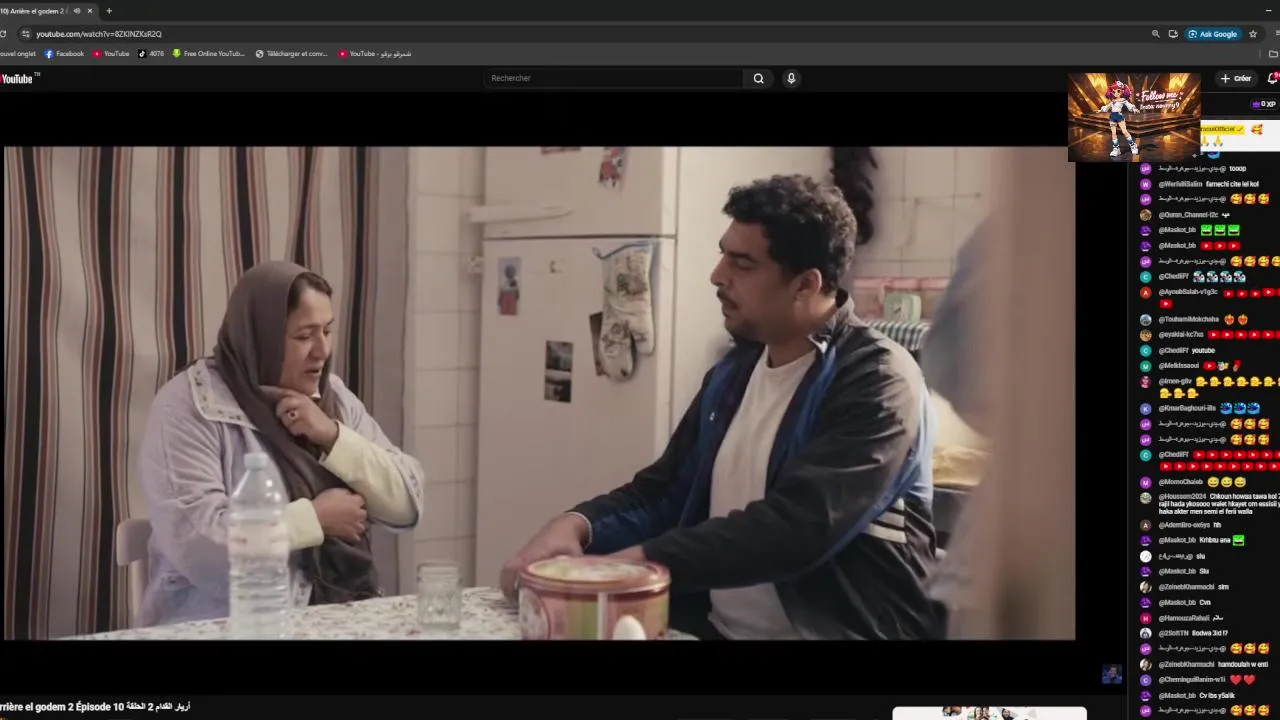Viewport: 1280px width, 720px height.
Task: Click @CheminguiRanim-w1i avatar icon
Action: click(x=1146, y=680)
